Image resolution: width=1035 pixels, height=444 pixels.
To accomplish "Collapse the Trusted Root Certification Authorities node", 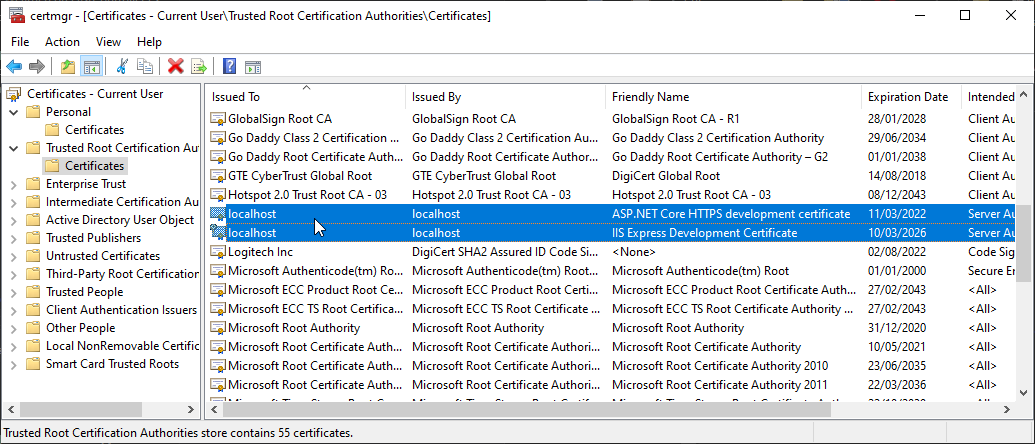I will (x=14, y=148).
